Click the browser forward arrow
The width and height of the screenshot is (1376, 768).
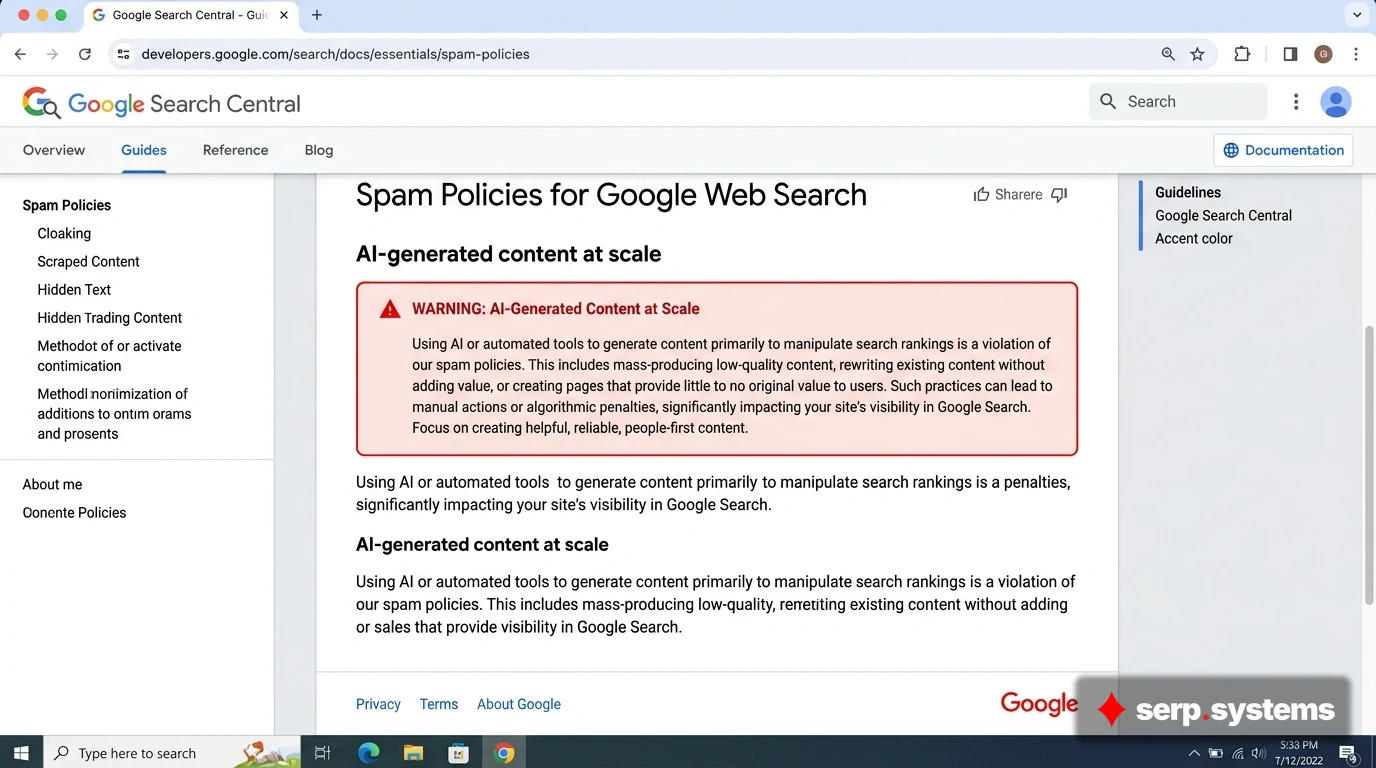pyautogui.click(x=52, y=54)
